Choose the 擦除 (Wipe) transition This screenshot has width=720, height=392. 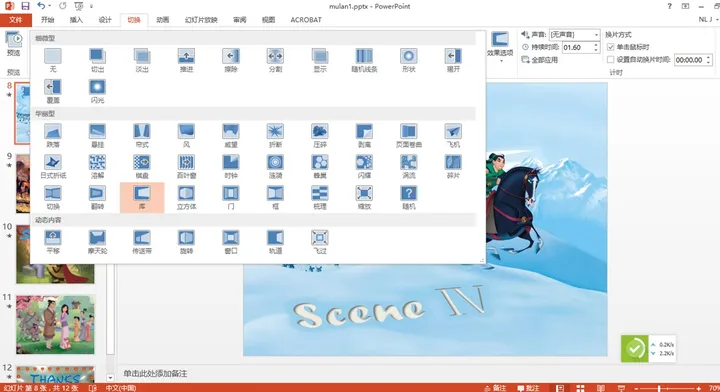click(x=231, y=60)
